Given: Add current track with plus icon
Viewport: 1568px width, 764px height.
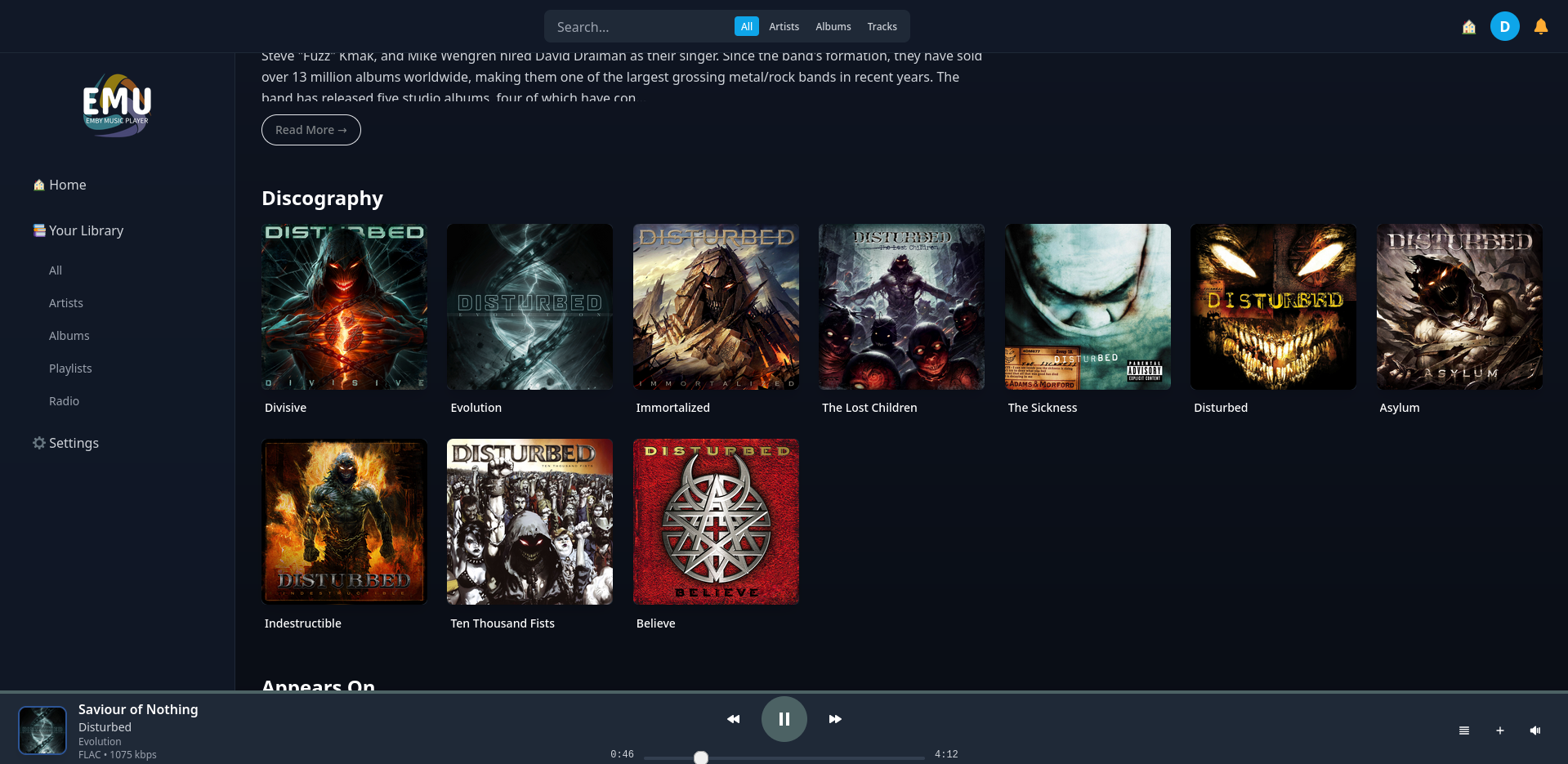Looking at the screenshot, I should [x=1500, y=730].
